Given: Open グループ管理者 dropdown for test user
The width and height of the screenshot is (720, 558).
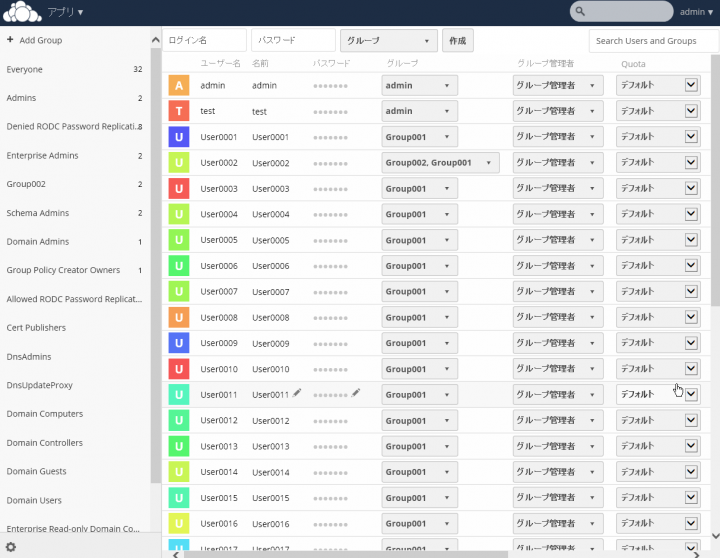Looking at the screenshot, I should [x=558, y=111].
